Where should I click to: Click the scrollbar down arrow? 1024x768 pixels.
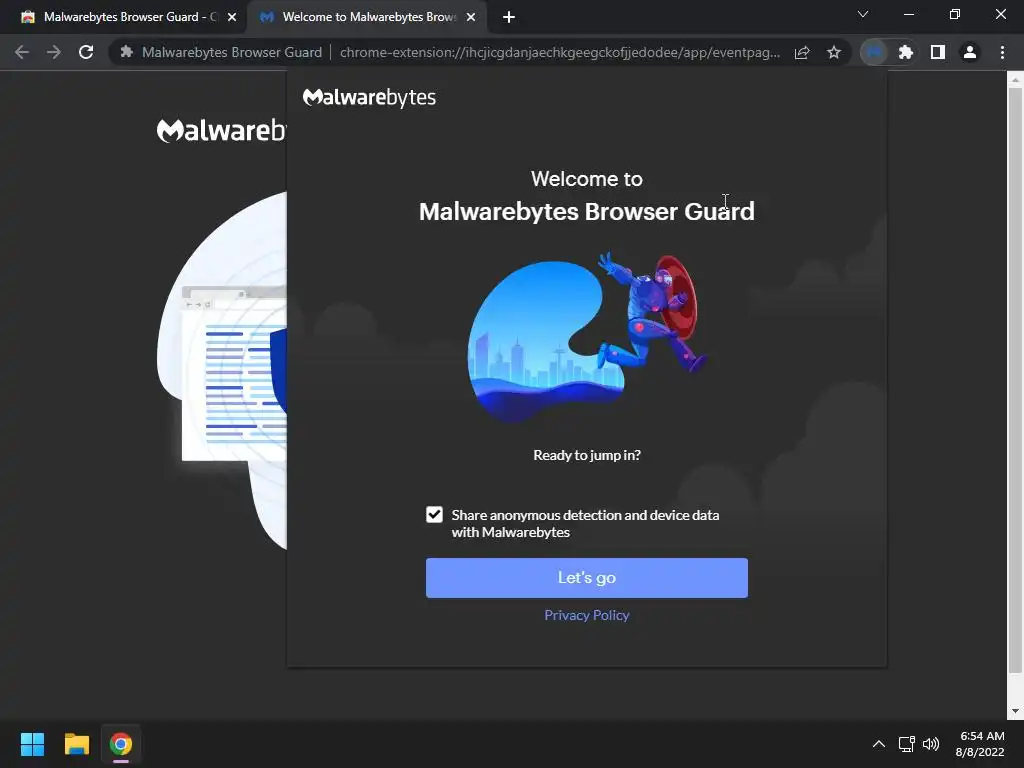click(1015, 711)
